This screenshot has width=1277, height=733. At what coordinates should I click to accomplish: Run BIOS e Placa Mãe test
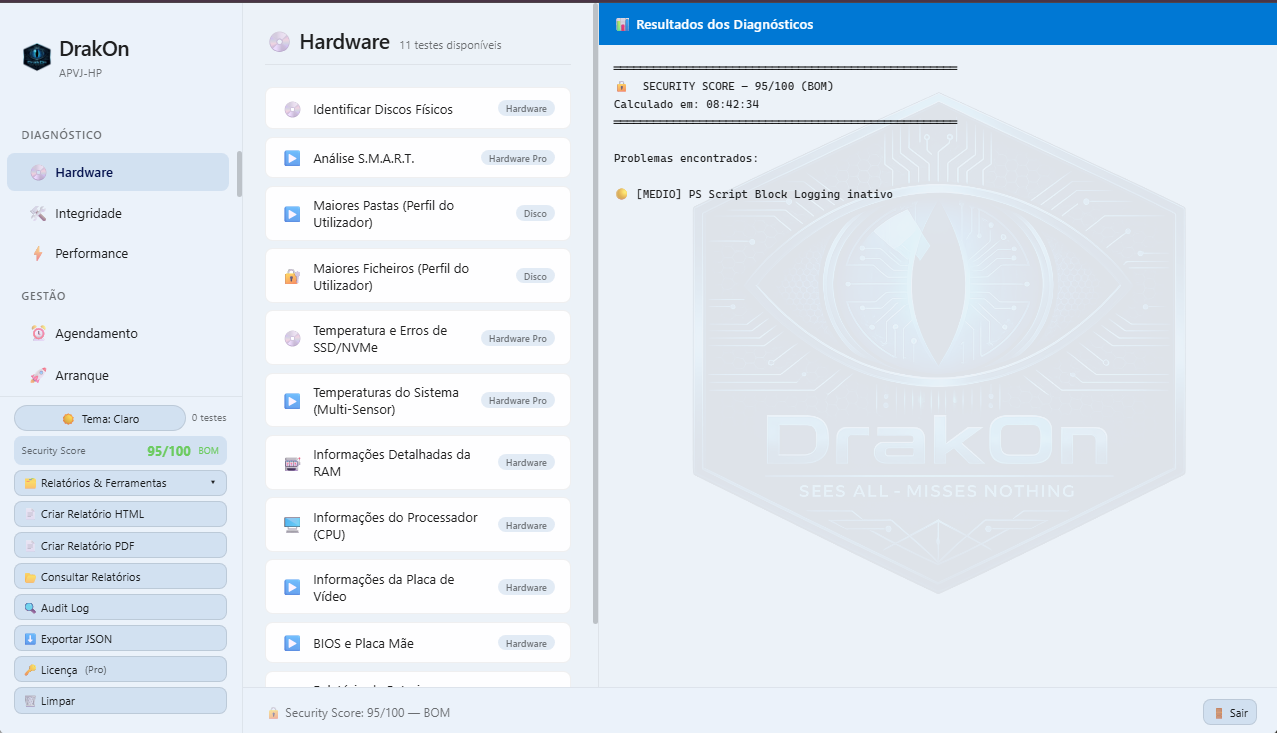[x=418, y=643]
